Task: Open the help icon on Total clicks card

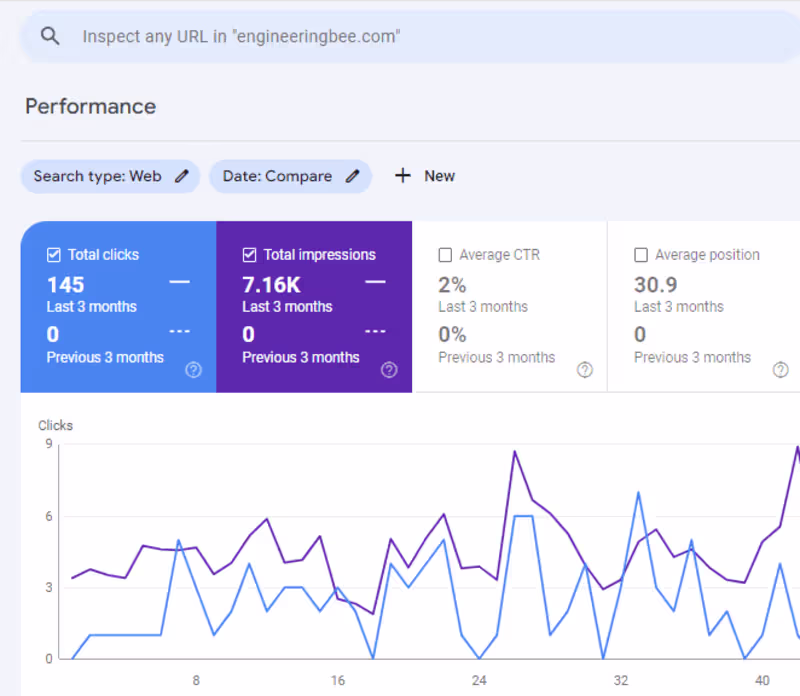Action: 193,370
